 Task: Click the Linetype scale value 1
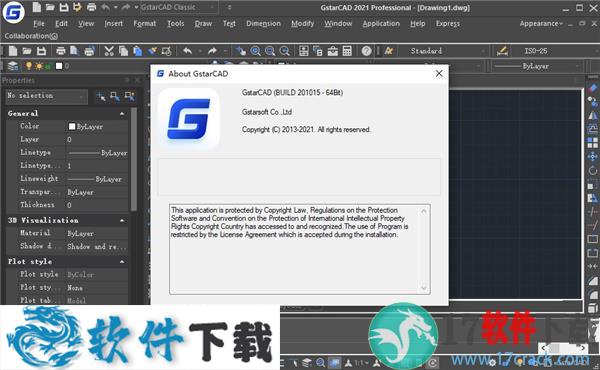[x=97, y=166]
